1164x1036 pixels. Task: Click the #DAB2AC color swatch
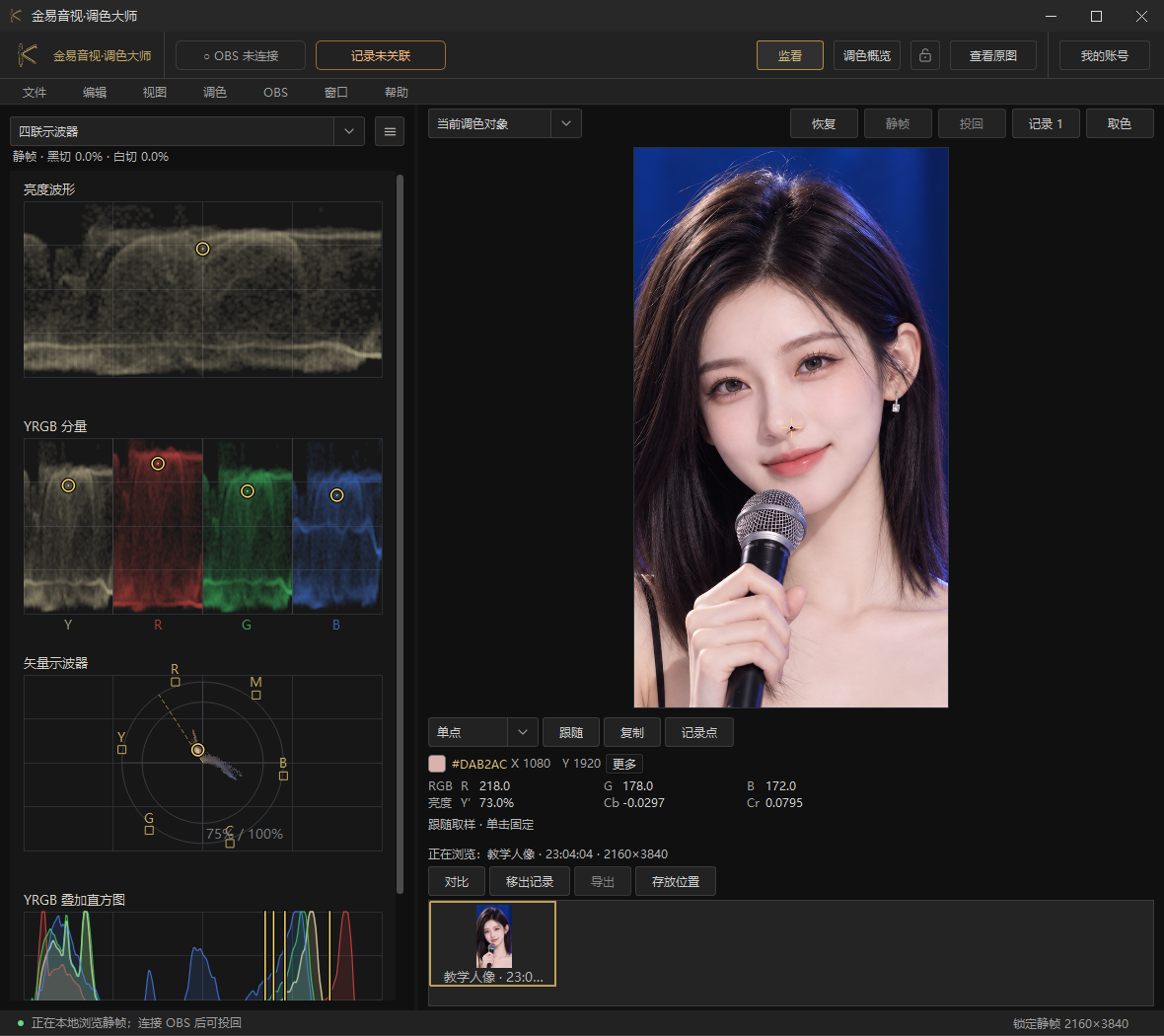pyautogui.click(x=437, y=764)
